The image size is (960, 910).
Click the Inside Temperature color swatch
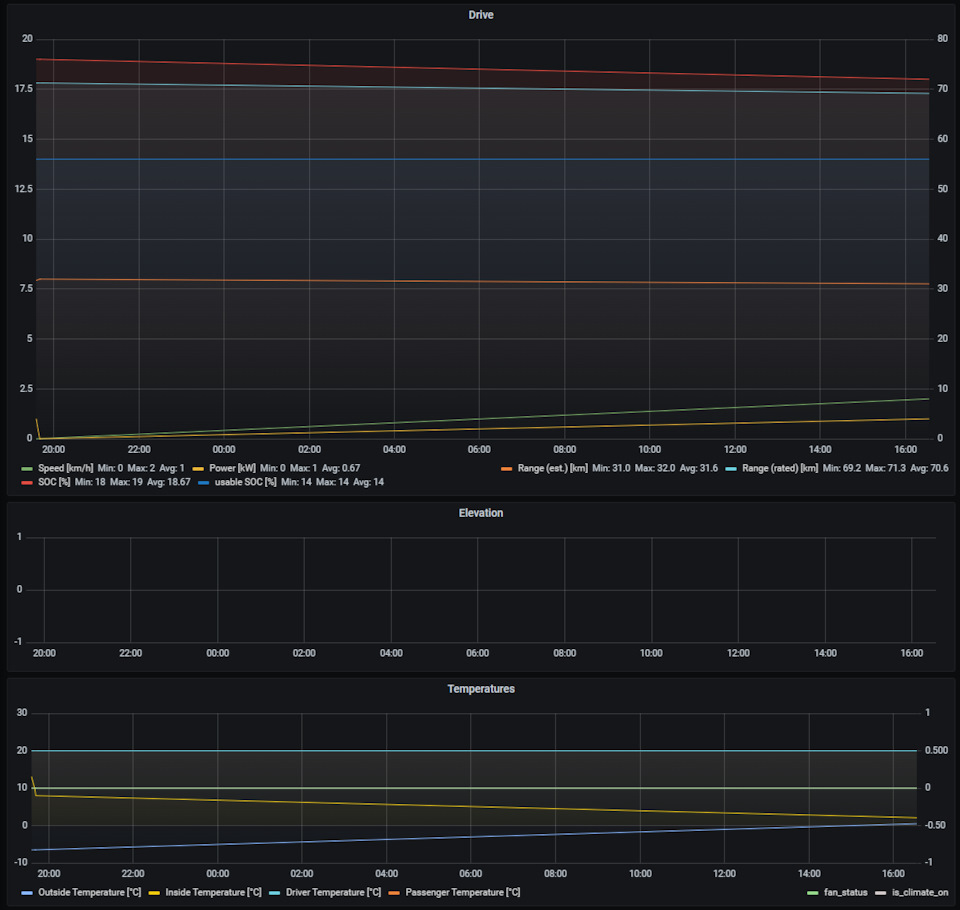[154, 893]
